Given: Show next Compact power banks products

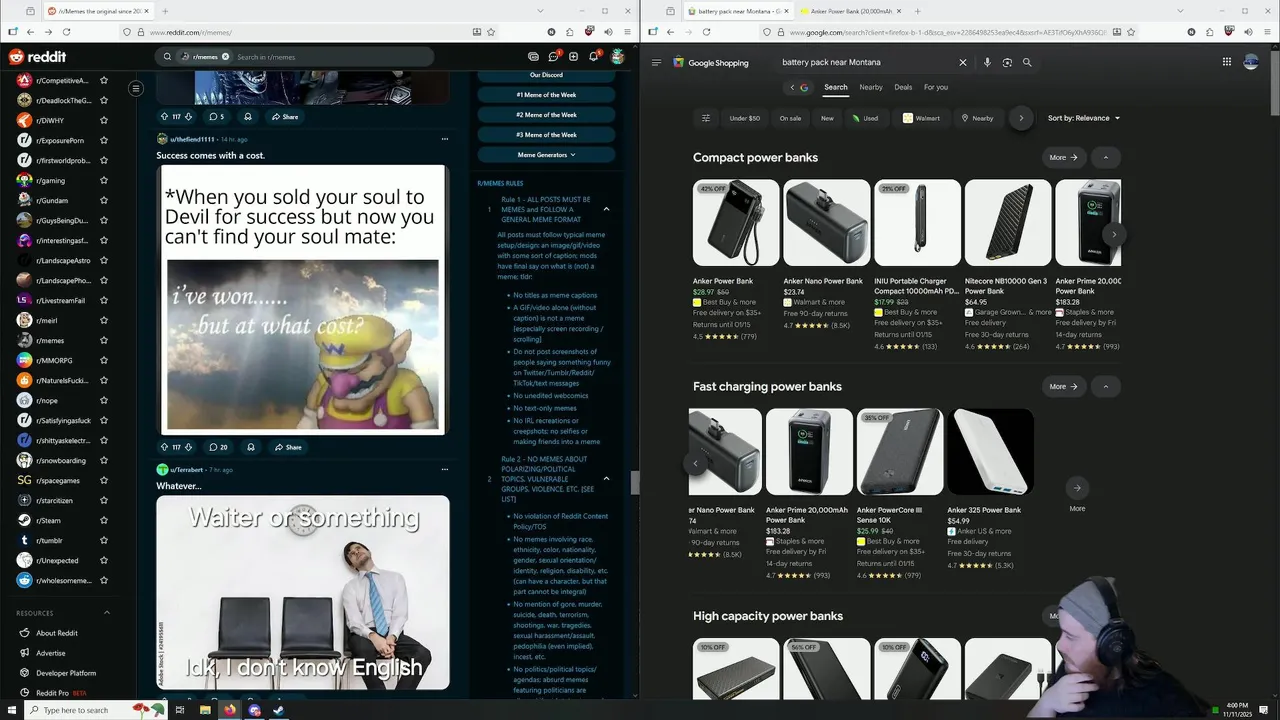Looking at the screenshot, I should click(x=1113, y=234).
